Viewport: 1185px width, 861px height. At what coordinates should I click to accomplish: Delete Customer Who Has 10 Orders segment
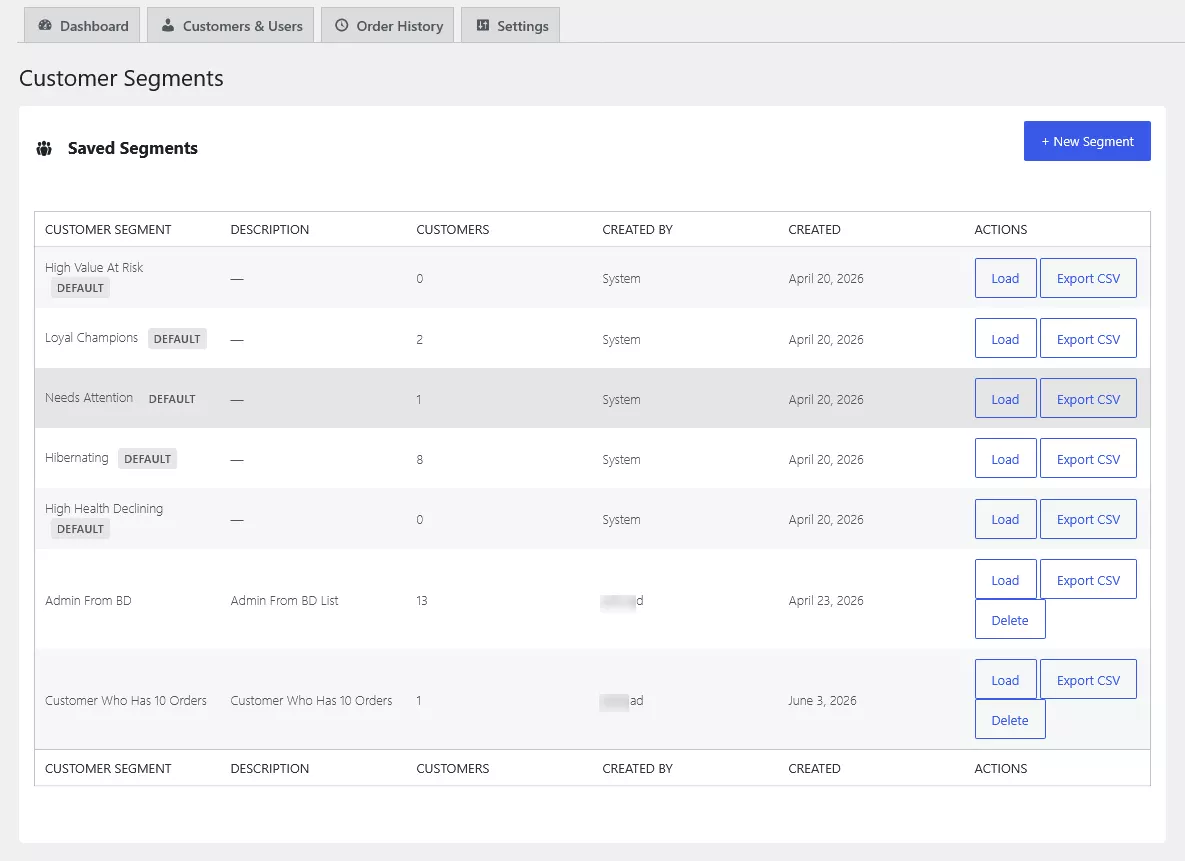[1010, 720]
